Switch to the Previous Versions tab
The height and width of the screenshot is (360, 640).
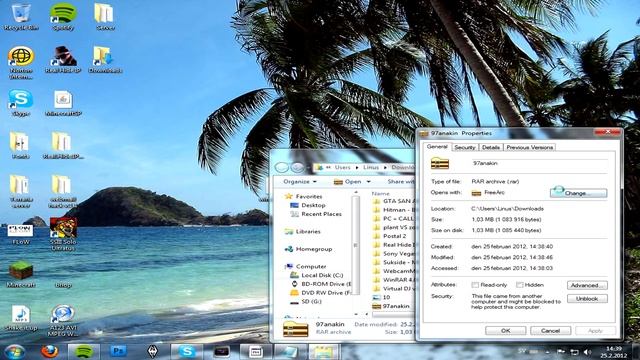(529, 147)
